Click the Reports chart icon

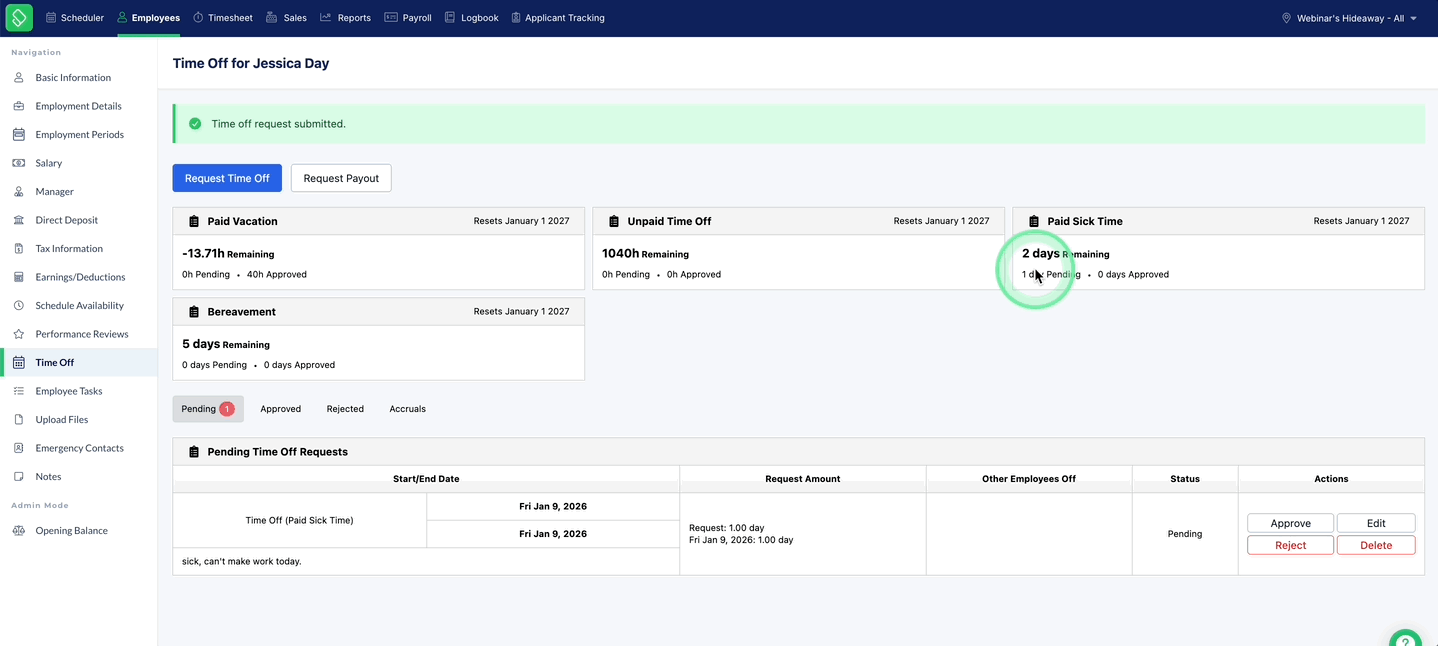click(326, 18)
